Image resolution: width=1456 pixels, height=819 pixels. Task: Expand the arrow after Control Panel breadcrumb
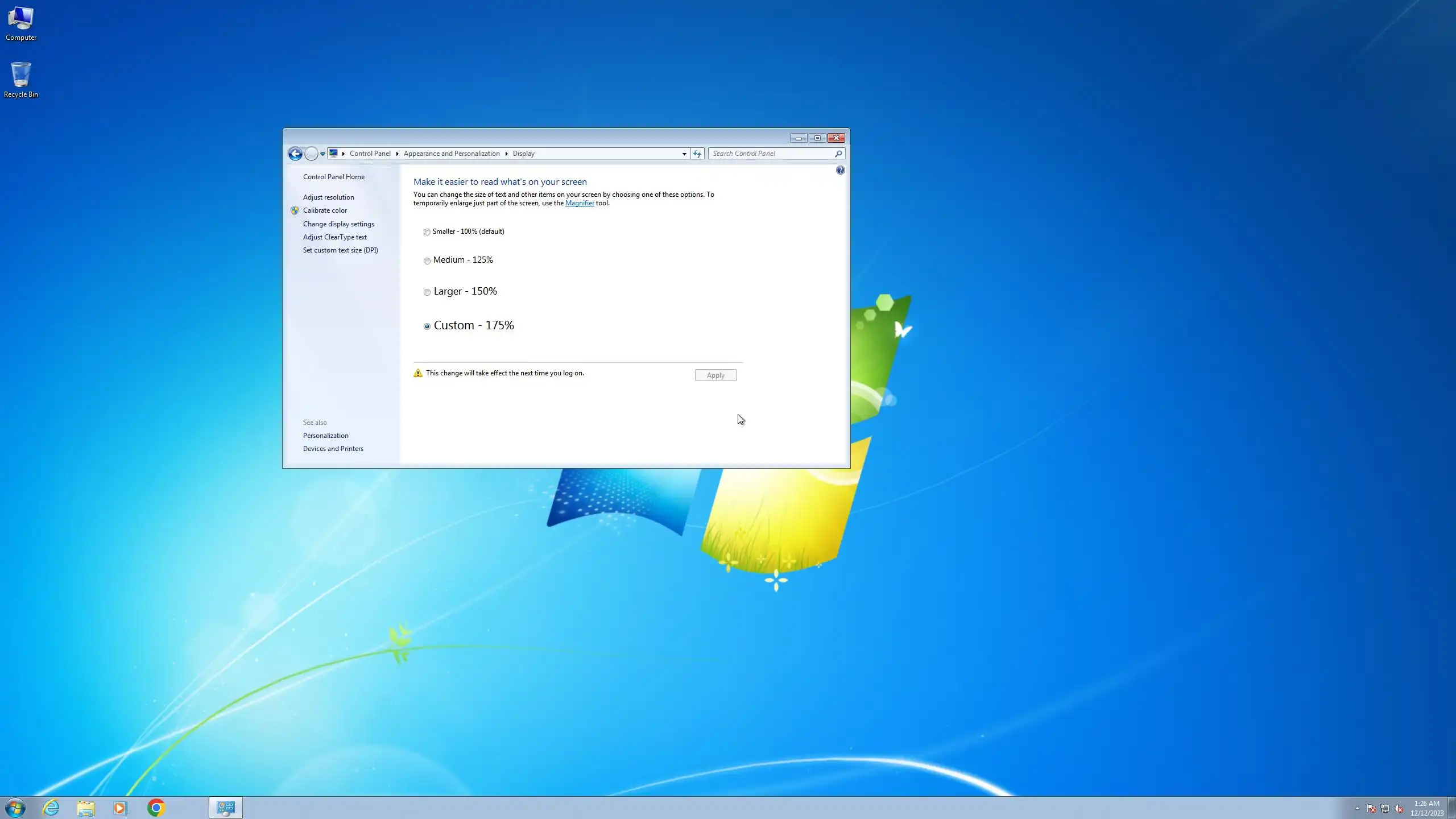click(397, 154)
